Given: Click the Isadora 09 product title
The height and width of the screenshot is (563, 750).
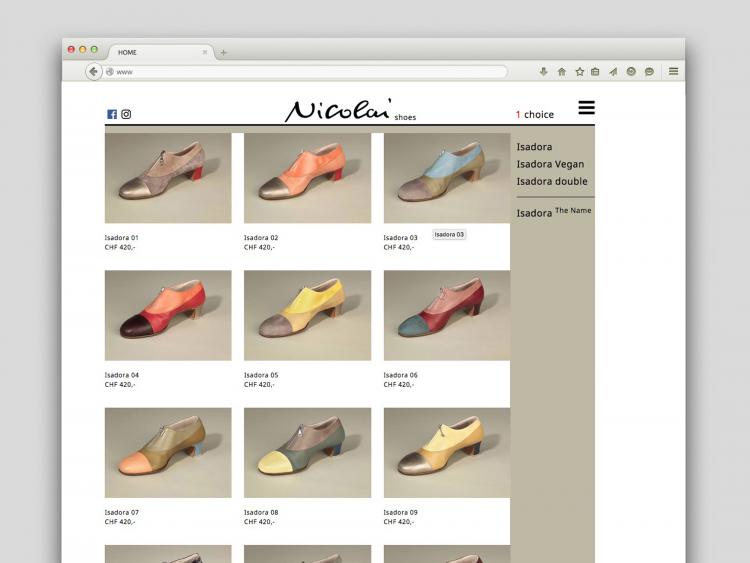Looking at the screenshot, I should click(400, 512).
